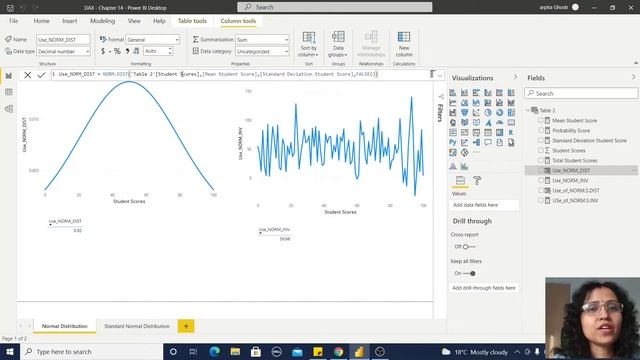Commit the formula with the checkmark
The width and height of the screenshot is (640, 360).
point(41,75)
